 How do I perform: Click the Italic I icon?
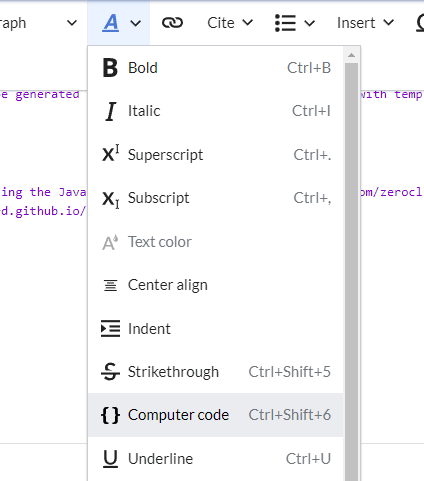click(x=111, y=111)
